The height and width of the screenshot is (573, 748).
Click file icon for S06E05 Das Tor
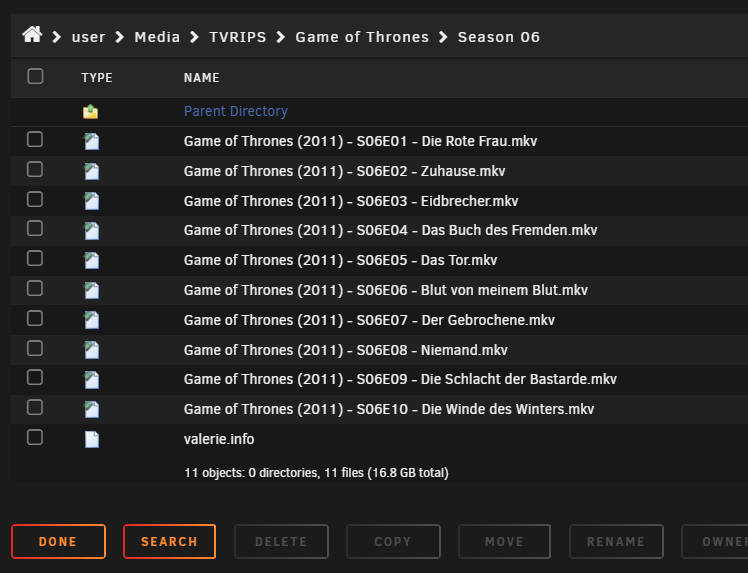(x=92, y=260)
